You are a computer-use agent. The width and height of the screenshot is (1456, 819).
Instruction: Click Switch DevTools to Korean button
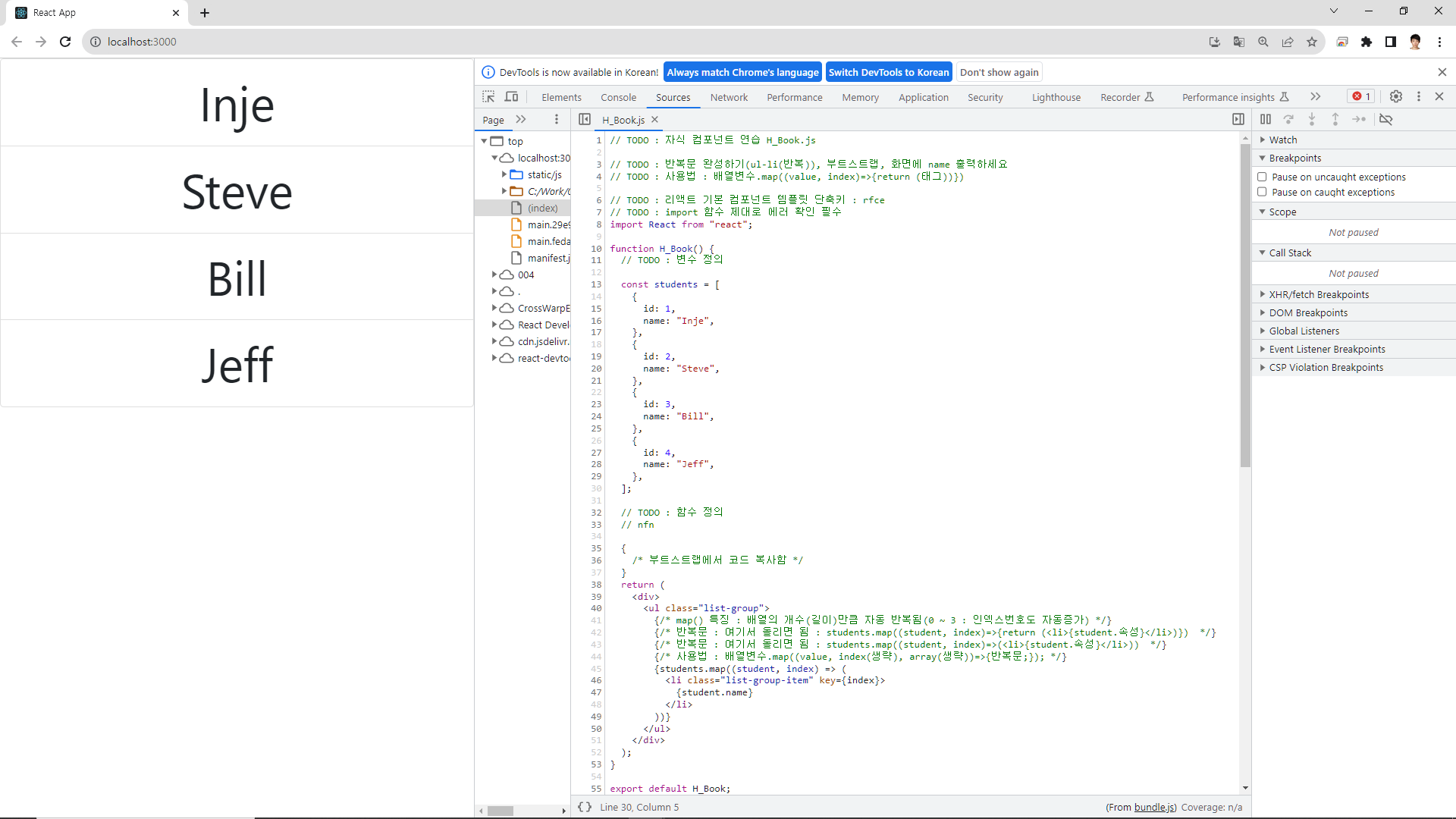888,72
